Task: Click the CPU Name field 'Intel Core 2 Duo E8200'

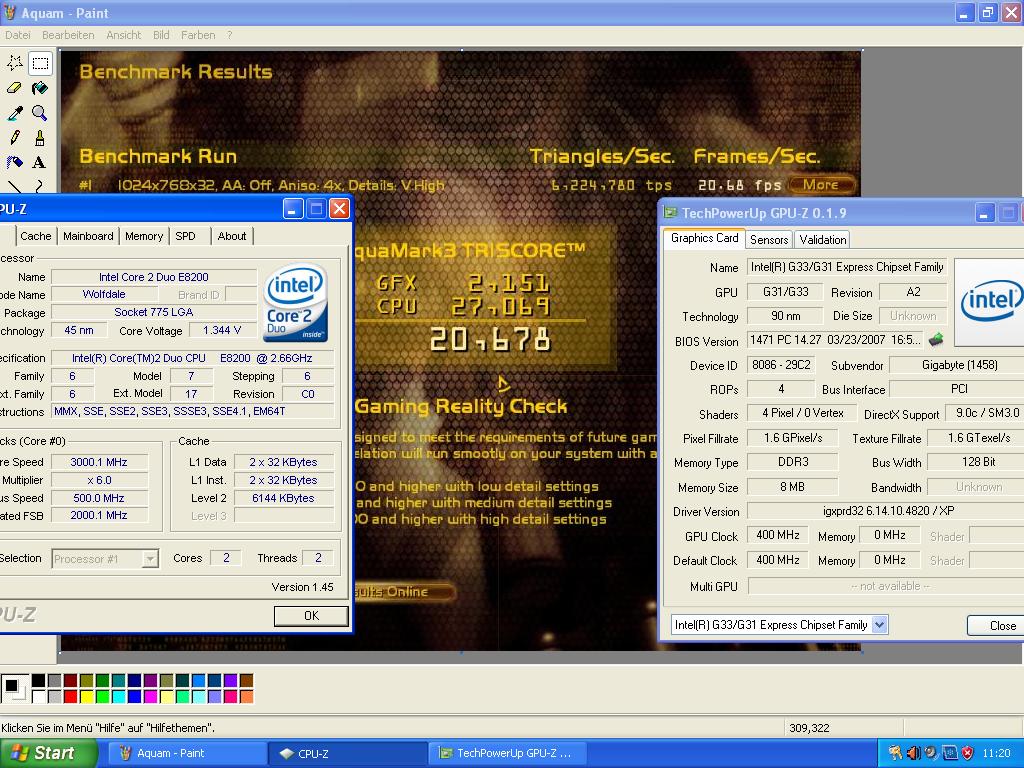Action: point(153,277)
